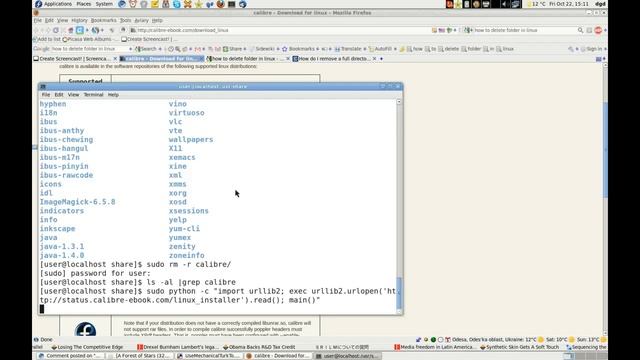Click the Google toolbar wrench settings icon
The height and width of the screenshot is (360, 640).
571,49
